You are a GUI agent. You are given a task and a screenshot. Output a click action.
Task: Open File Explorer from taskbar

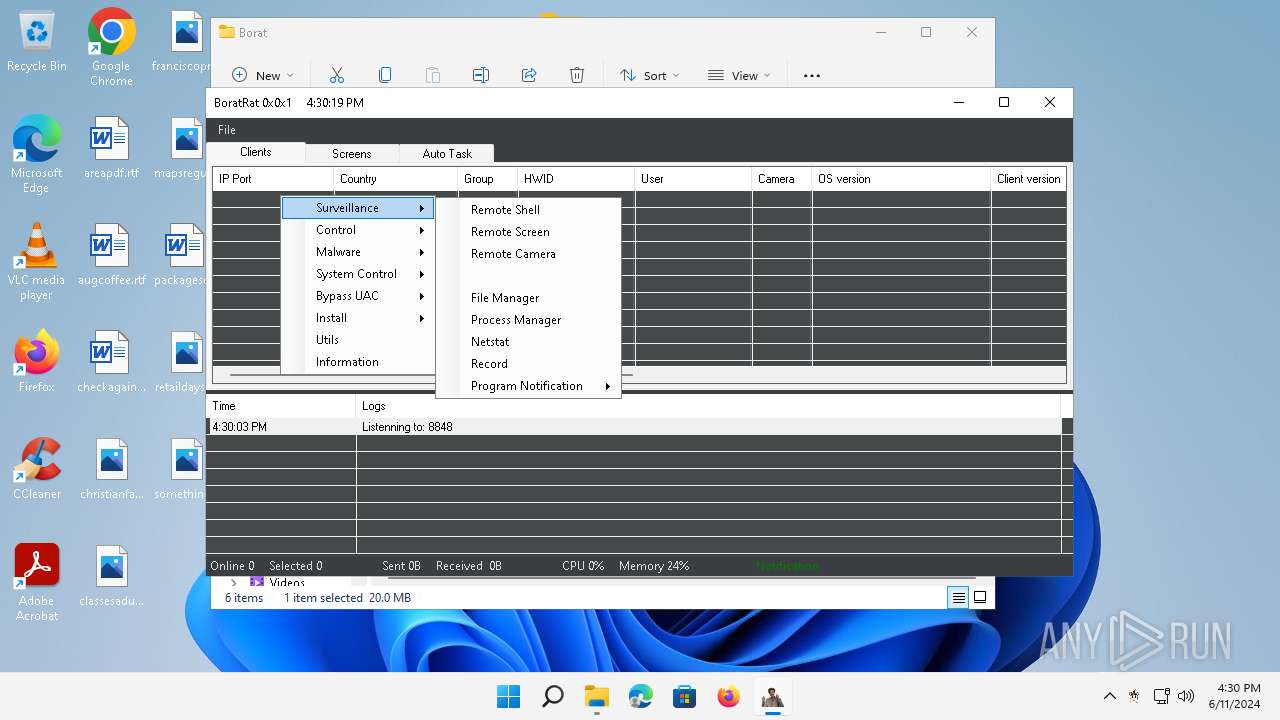596,696
